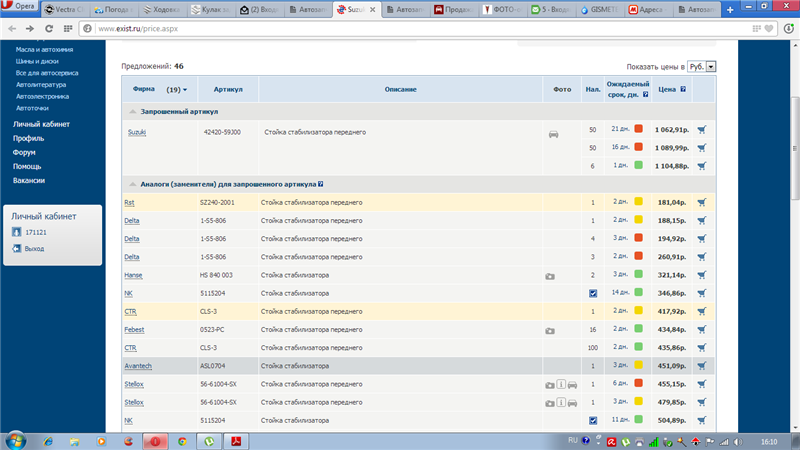Add Rat SZ240-2001 to cart

click(702, 202)
